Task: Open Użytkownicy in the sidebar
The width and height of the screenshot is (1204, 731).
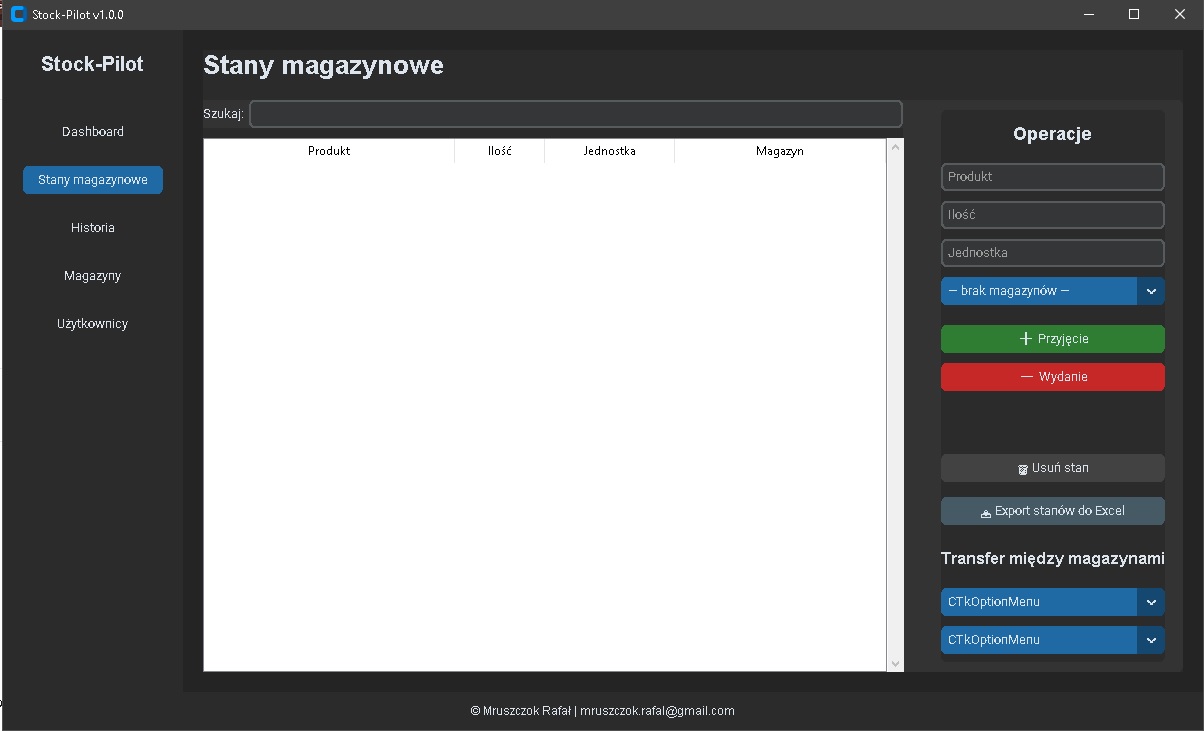Action: tap(93, 324)
